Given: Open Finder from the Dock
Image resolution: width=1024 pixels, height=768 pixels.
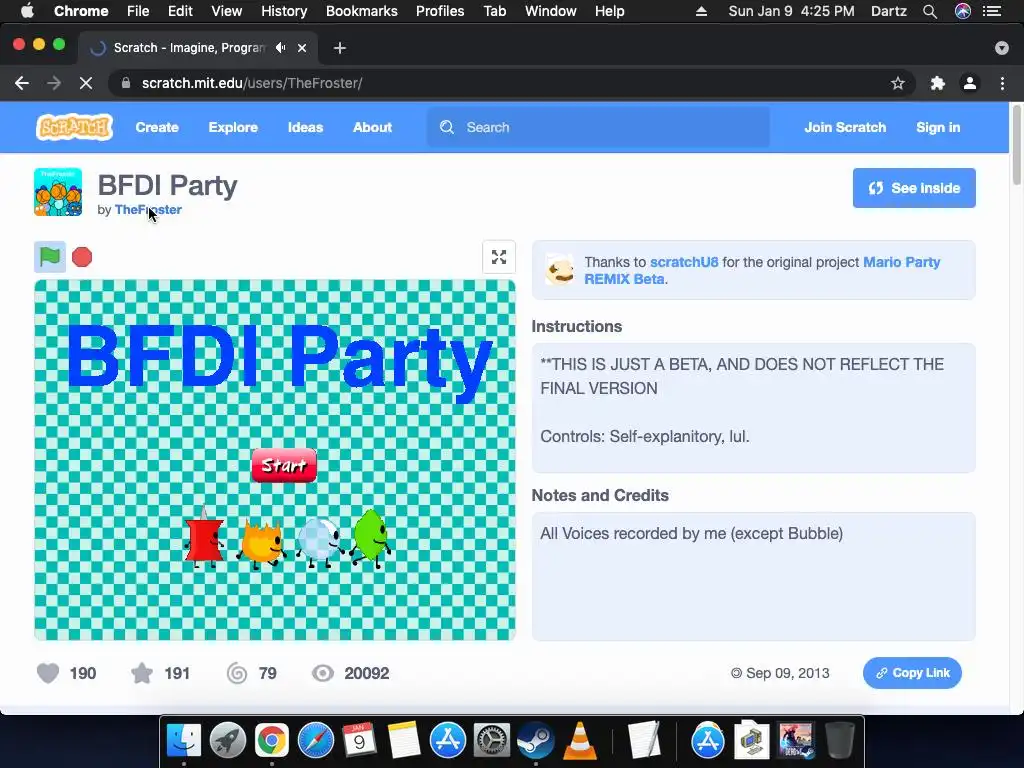Looking at the screenshot, I should tap(184, 741).
